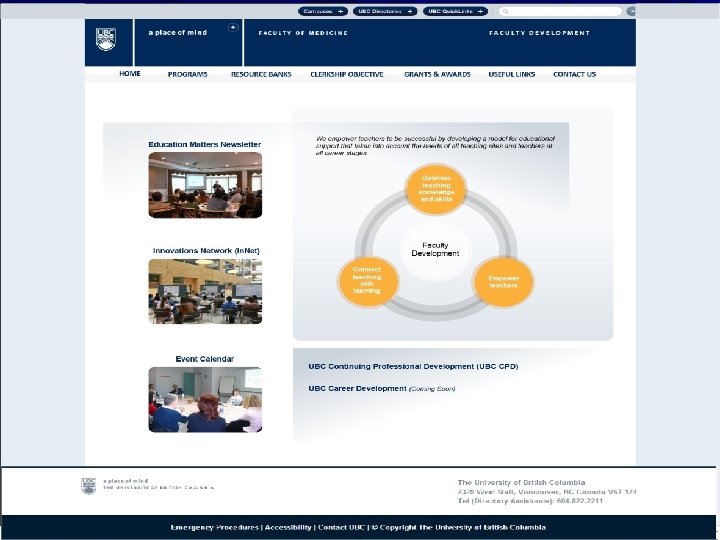The height and width of the screenshot is (540, 720).
Task: Click the footer UBC crest logo
Action: 89,486
